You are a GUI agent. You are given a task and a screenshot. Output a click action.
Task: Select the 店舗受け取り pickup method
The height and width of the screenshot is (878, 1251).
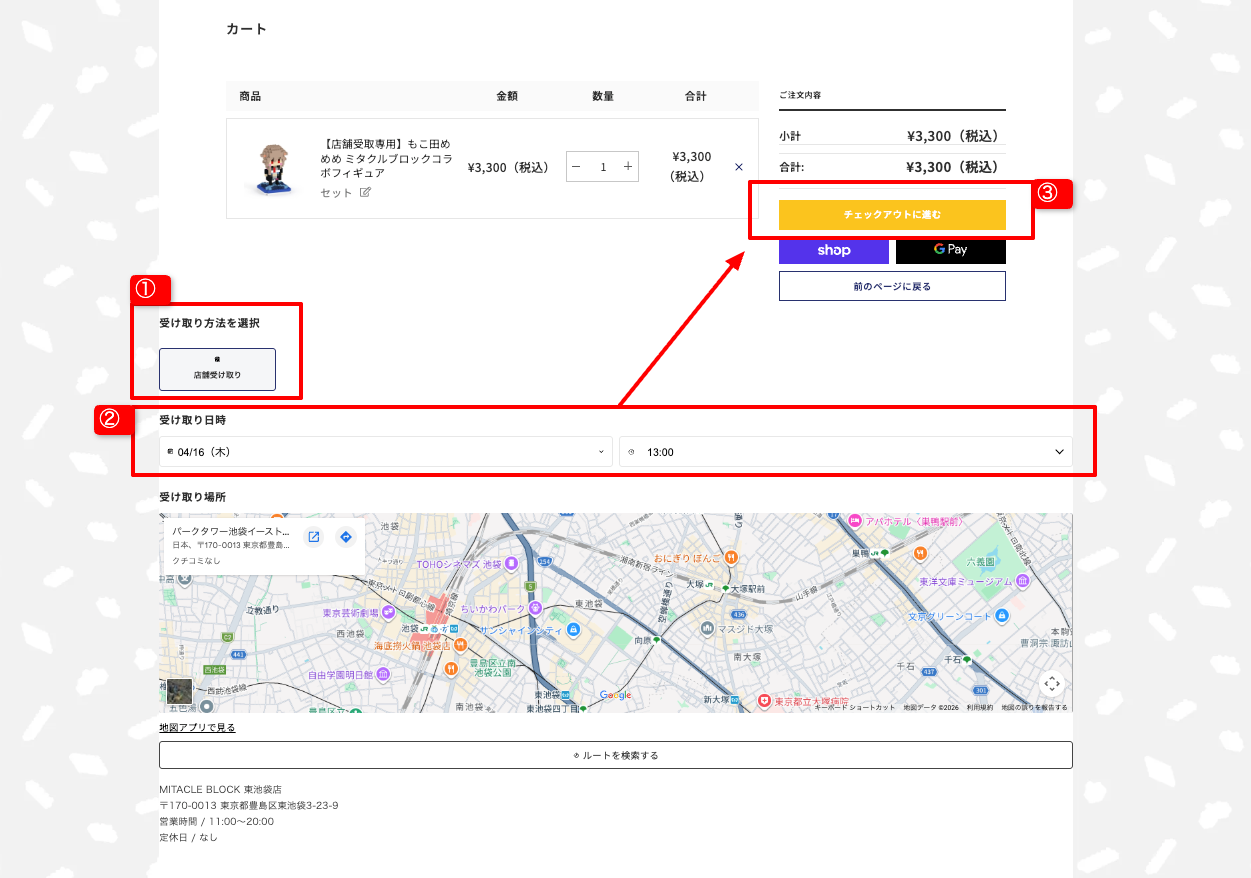pyautogui.click(x=217, y=369)
